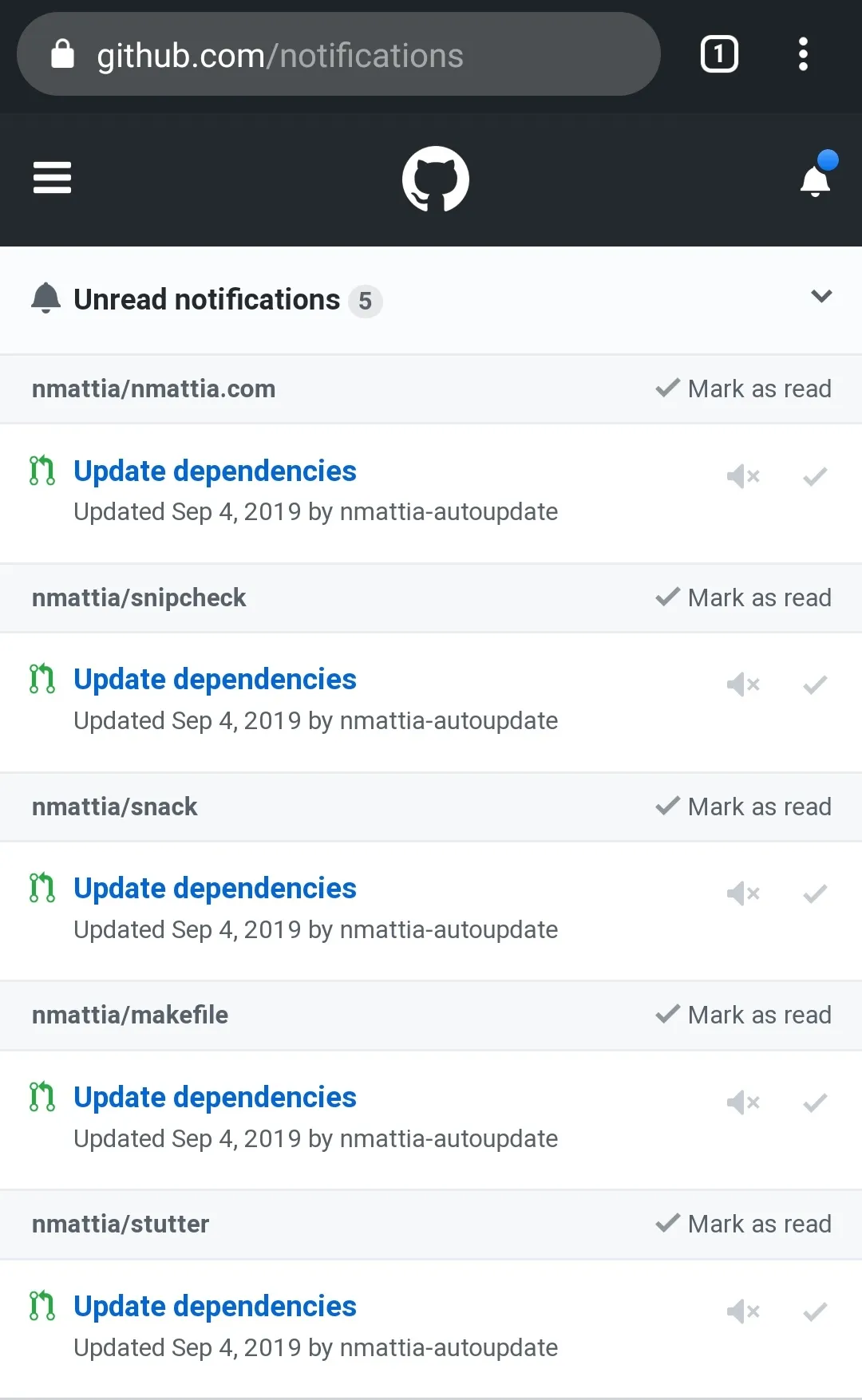Open the notifications bell in header
Screen dimensions: 862x1400
816,179
